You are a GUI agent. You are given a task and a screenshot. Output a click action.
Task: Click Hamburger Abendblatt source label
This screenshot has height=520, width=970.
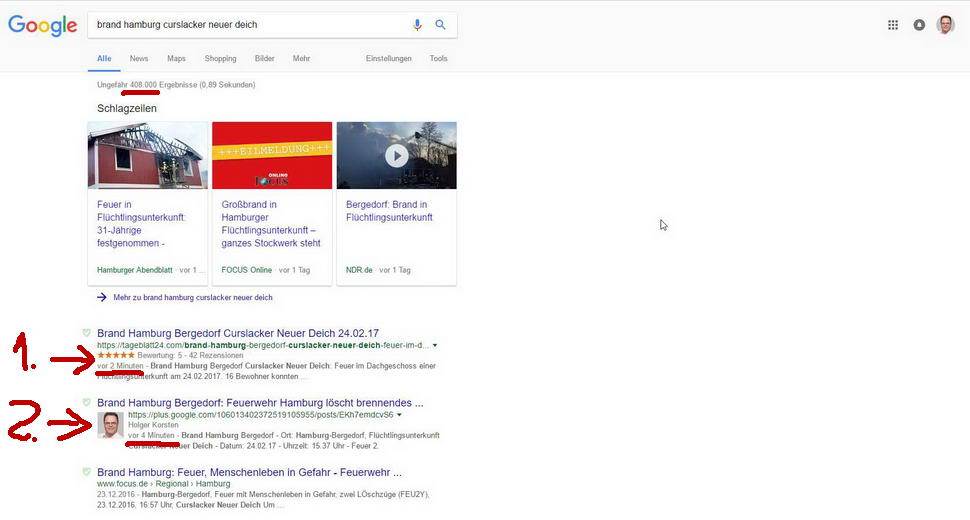coord(135,270)
